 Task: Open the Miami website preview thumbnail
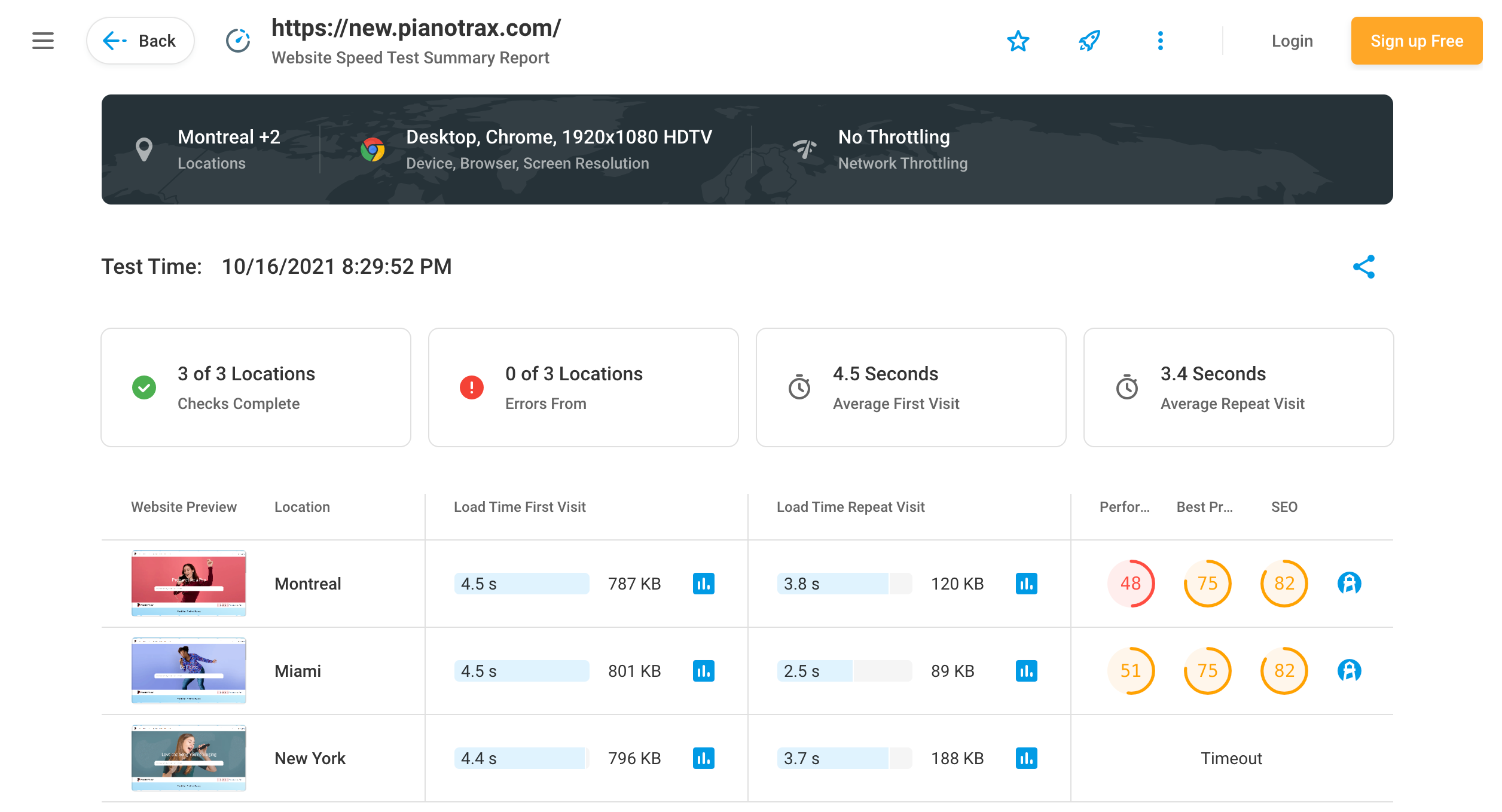coord(188,671)
